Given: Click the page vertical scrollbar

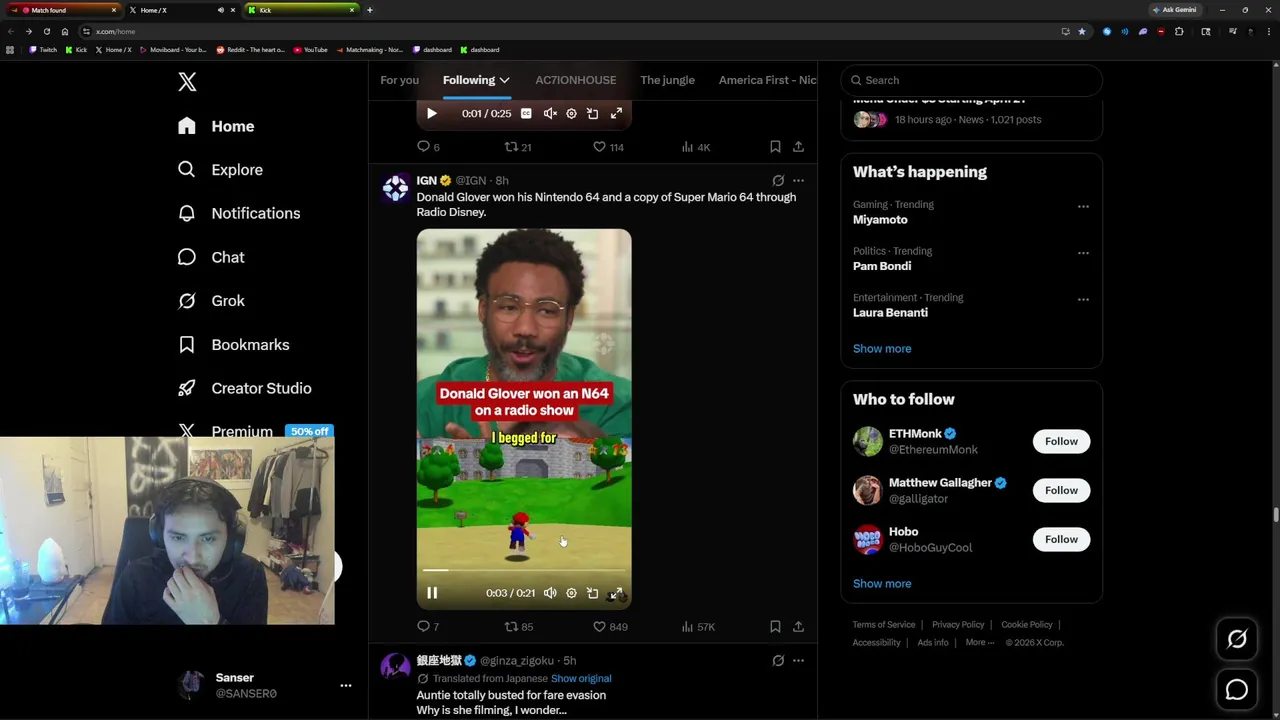Looking at the screenshot, I should pos(1275,514).
